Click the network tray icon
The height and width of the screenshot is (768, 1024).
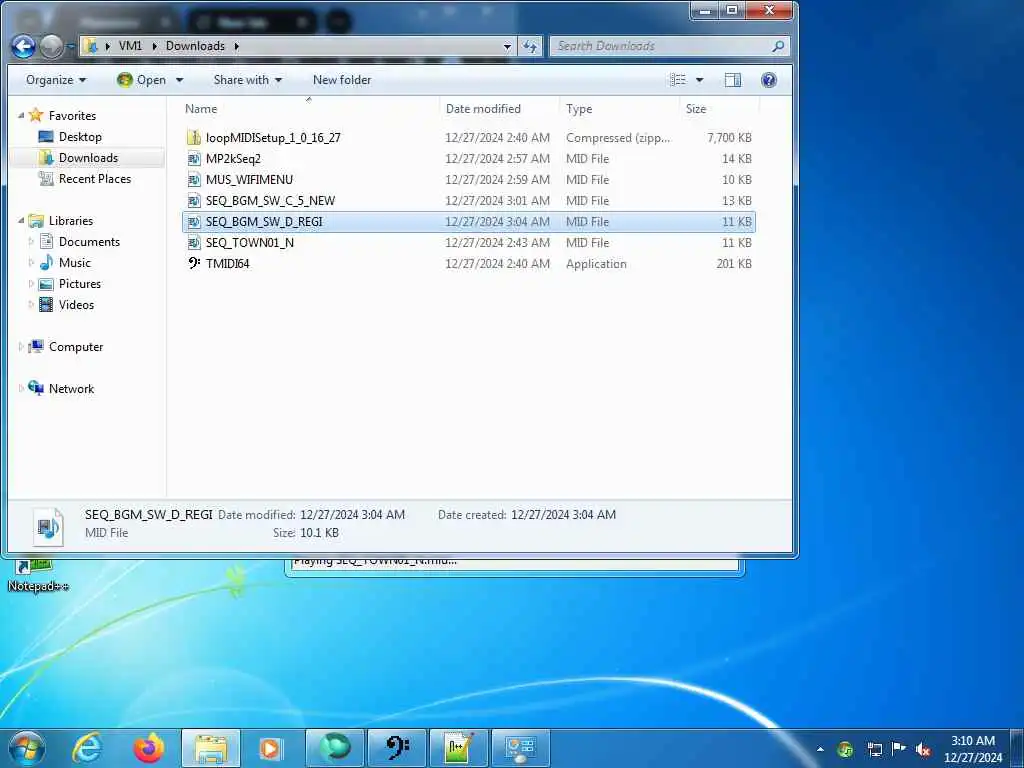coord(874,749)
